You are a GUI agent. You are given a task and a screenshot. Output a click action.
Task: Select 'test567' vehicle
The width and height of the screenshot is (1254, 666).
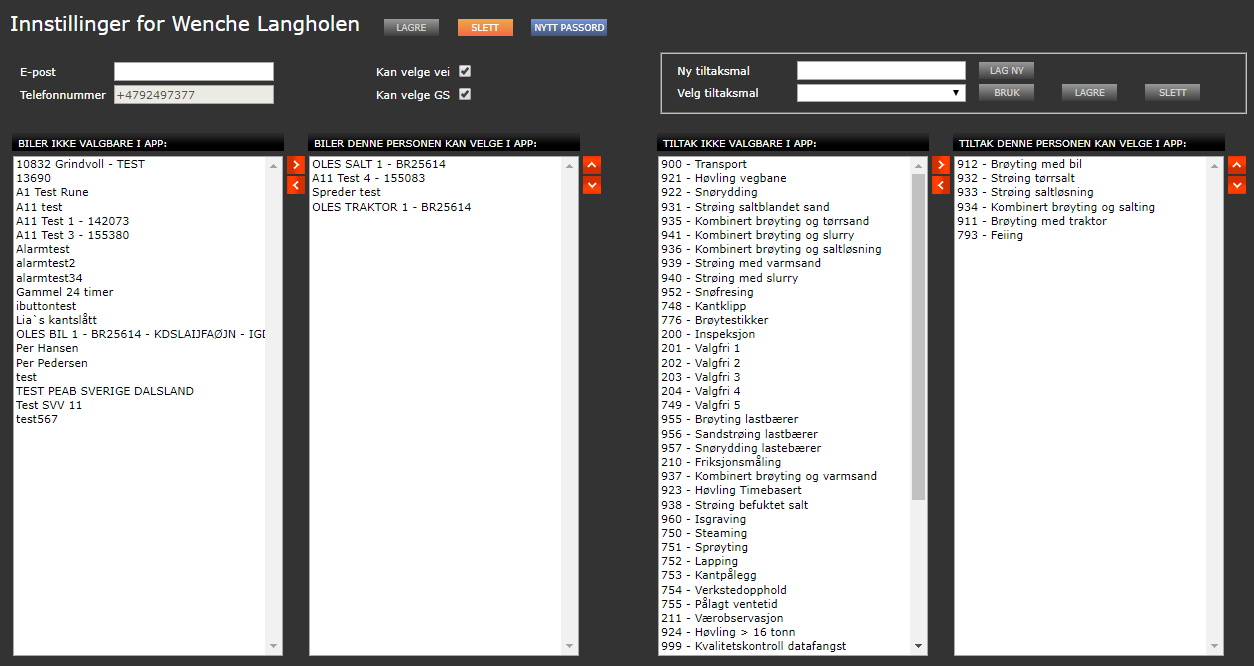[x=140, y=419]
